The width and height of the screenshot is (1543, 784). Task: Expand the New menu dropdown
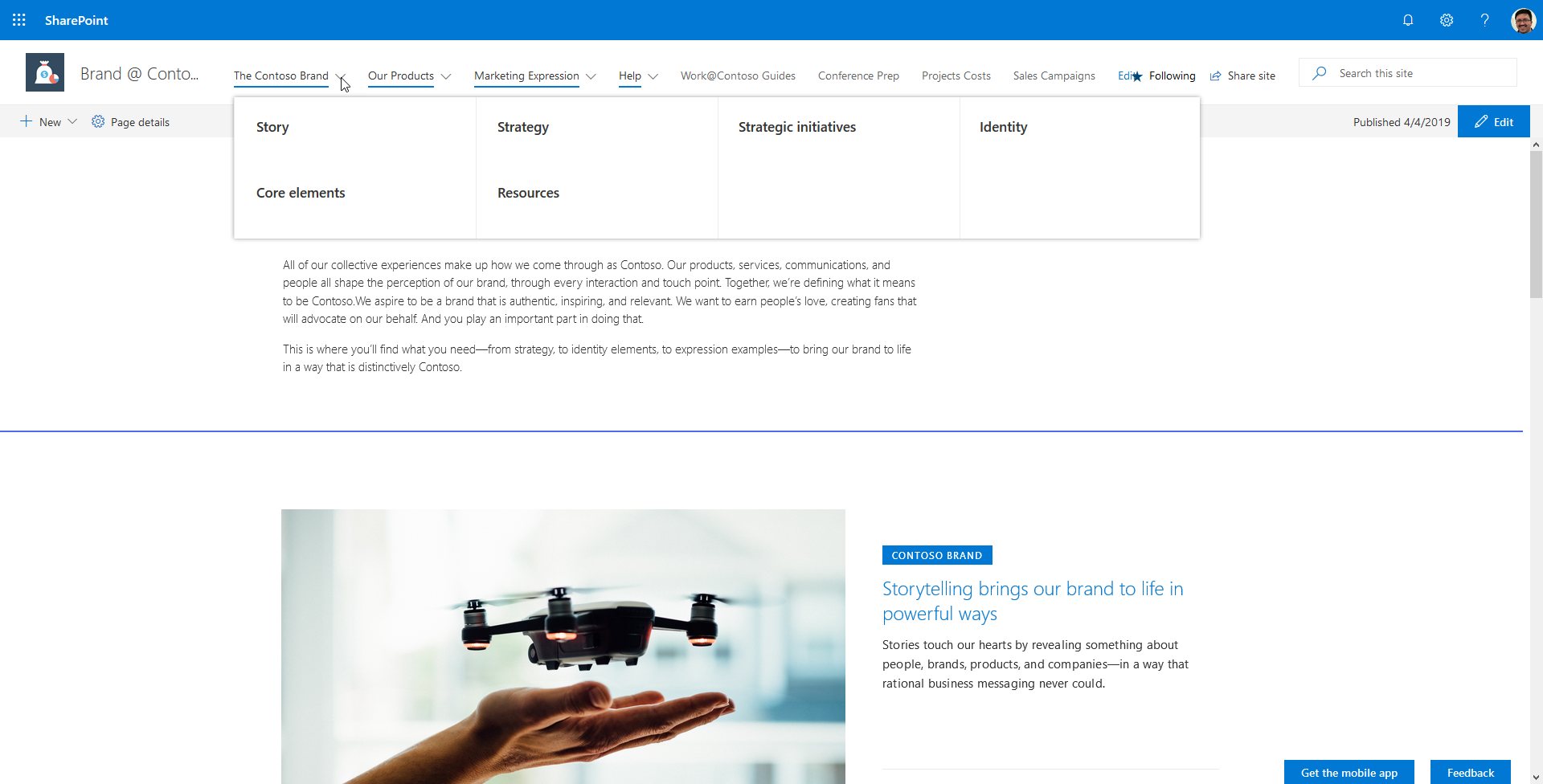click(x=73, y=121)
